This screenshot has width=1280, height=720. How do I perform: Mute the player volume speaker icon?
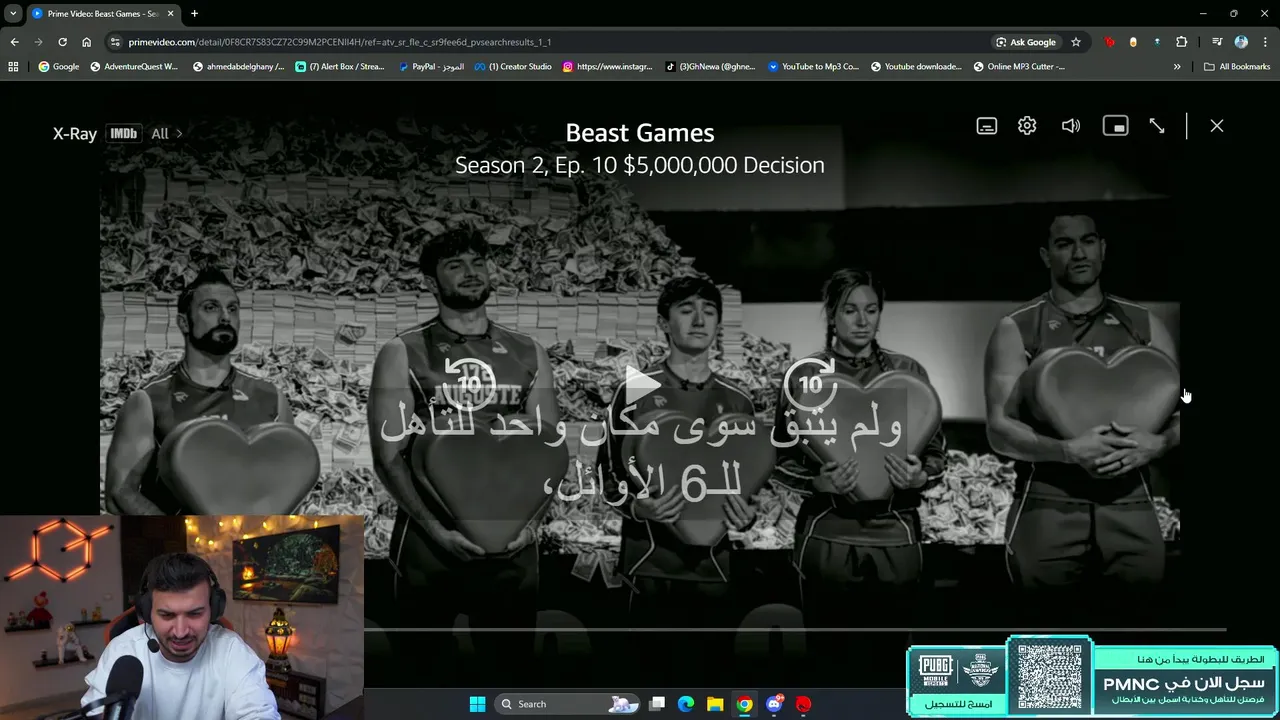(1071, 126)
